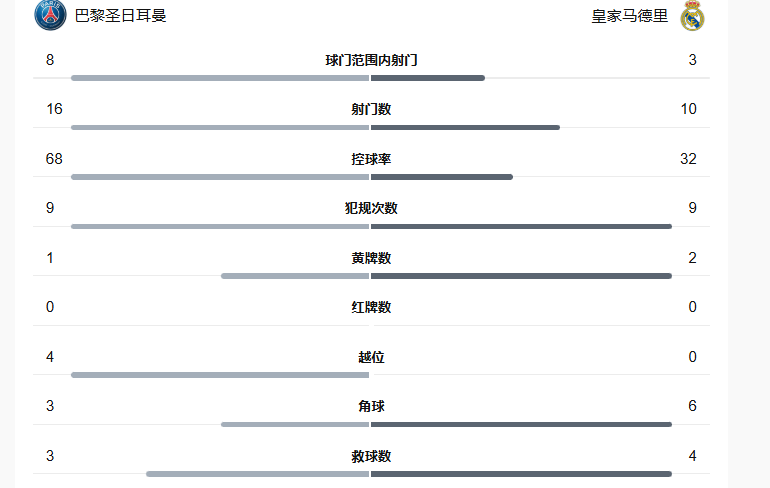Click the 控球率 stat label
The width and height of the screenshot is (770, 488).
pyautogui.click(x=371, y=159)
